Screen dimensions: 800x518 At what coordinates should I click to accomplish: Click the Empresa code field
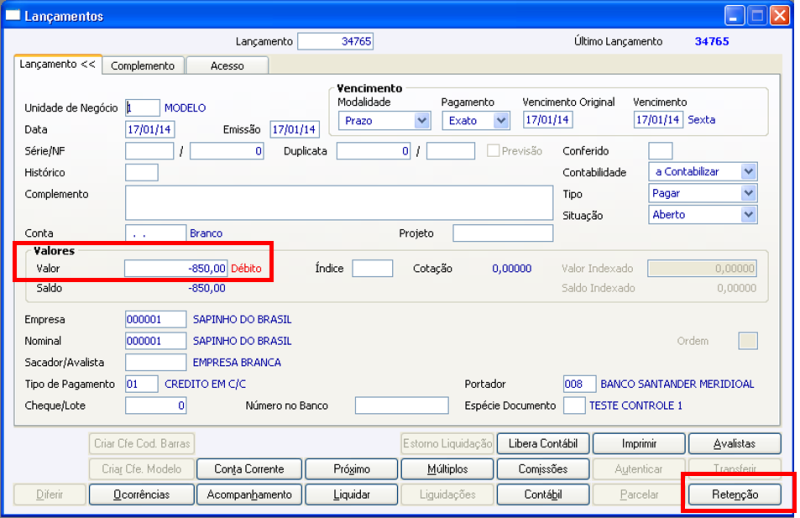[x=156, y=319]
